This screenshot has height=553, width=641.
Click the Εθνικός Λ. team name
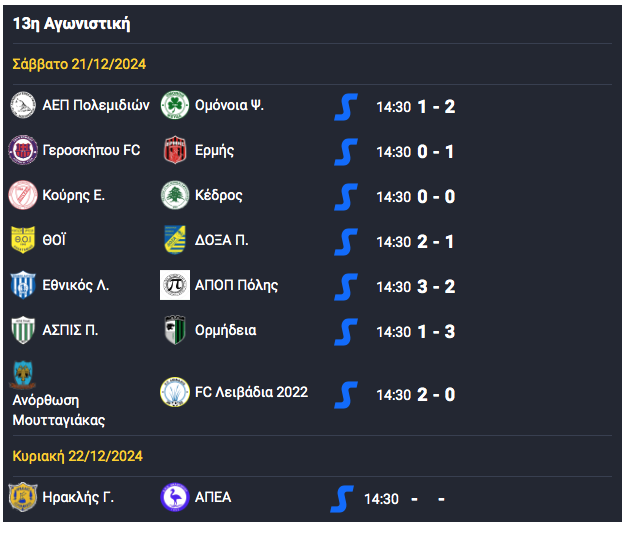pos(76,285)
